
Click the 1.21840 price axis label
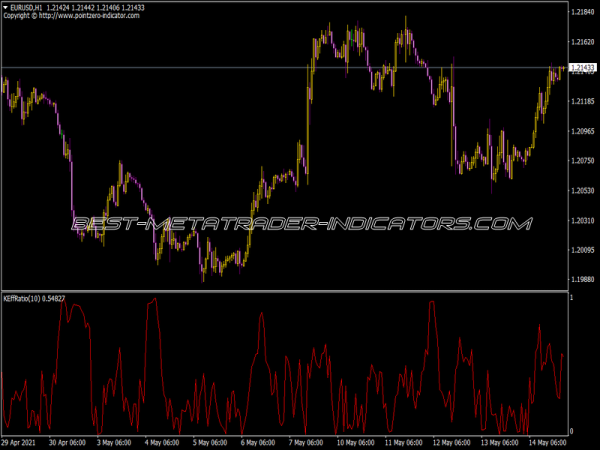point(582,12)
